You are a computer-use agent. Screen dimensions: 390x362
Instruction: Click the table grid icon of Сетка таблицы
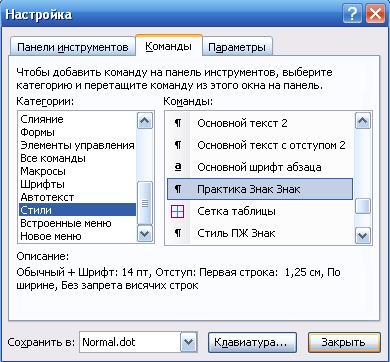pos(178,211)
